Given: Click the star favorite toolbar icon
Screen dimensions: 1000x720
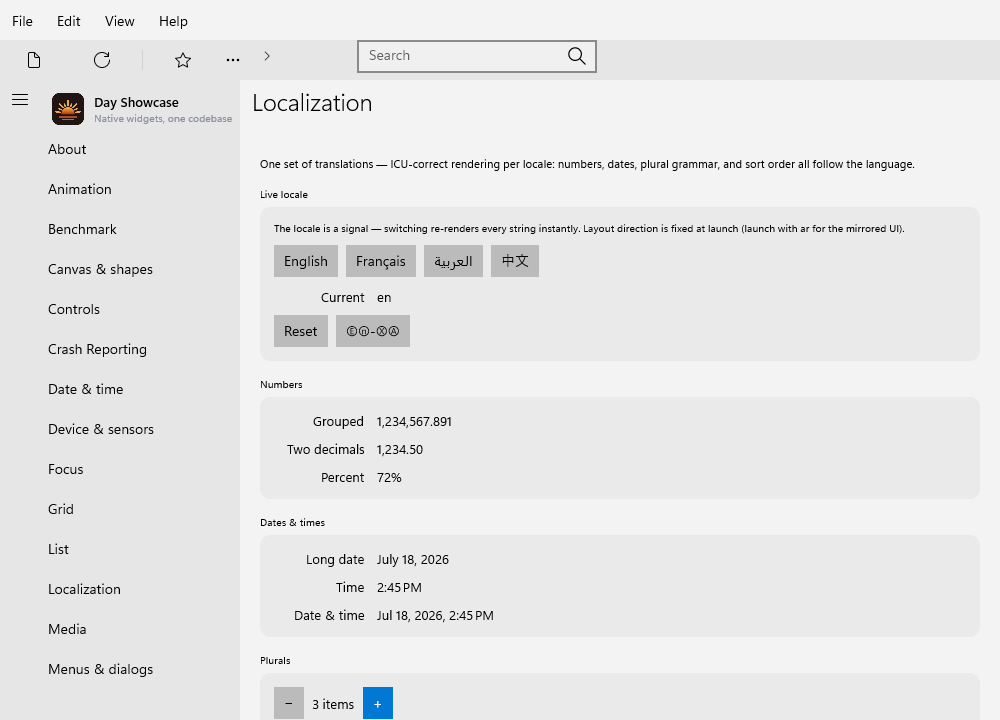Looking at the screenshot, I should click(183, 60).
